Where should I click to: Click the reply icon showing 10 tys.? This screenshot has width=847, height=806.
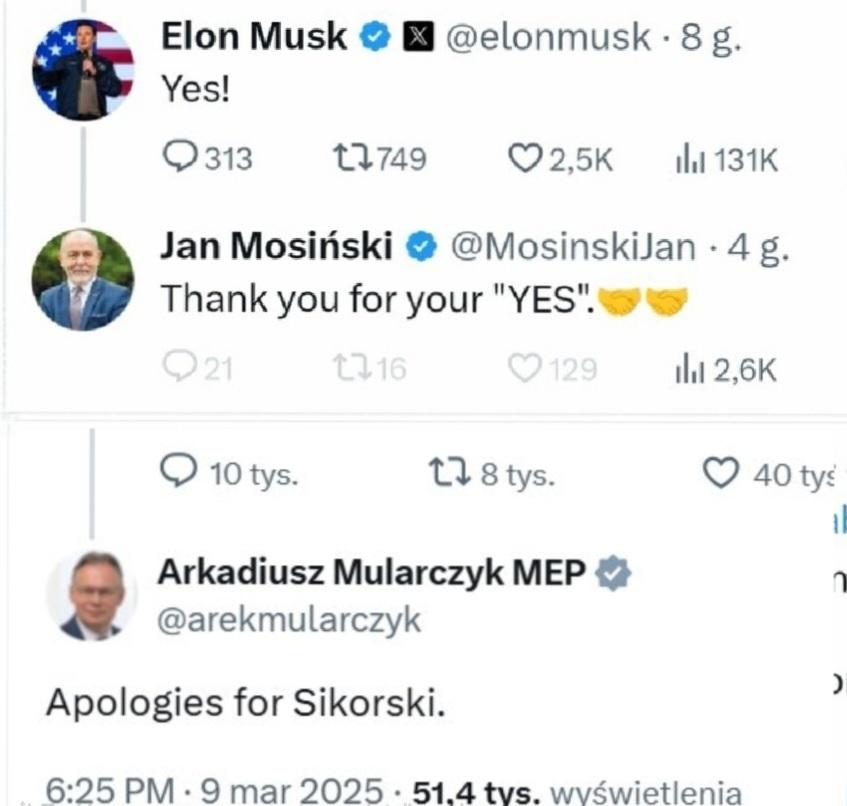click(x=180, y=473)
